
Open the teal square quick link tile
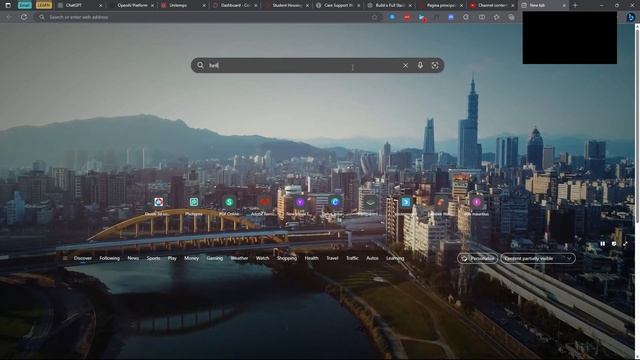tap(194, 202)
